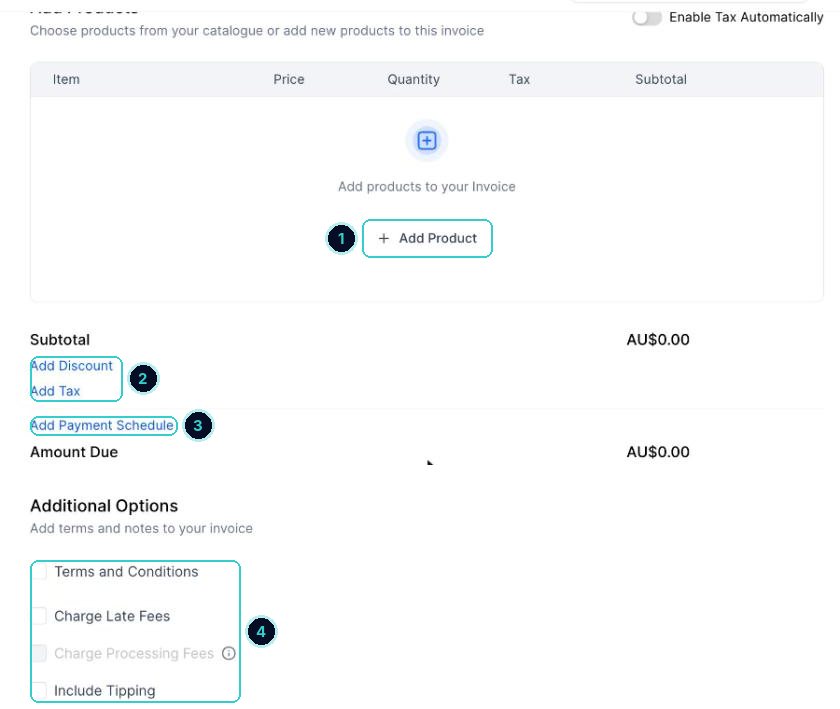Open info icon beside Charge Processing Fees
This screenshot has width=840, height=709.
pyautogui.click(x=229, y=653)
